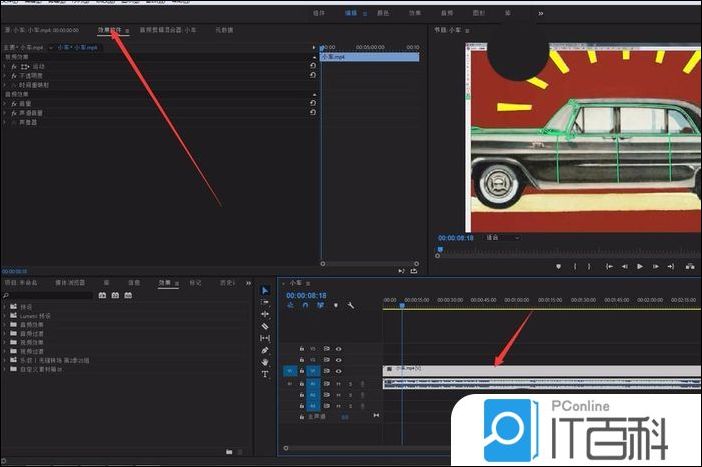
Task: Select the Selection arrow tool
Action: coord(265,290)
